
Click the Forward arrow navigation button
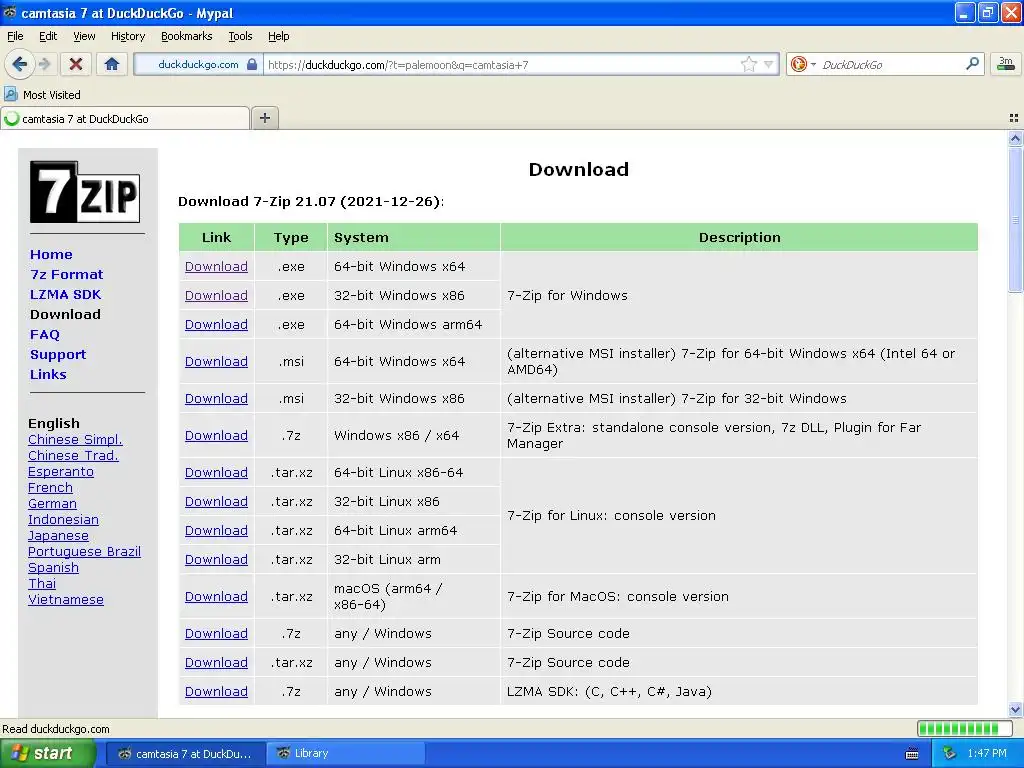pyautogui.click(x=44, y=64)
